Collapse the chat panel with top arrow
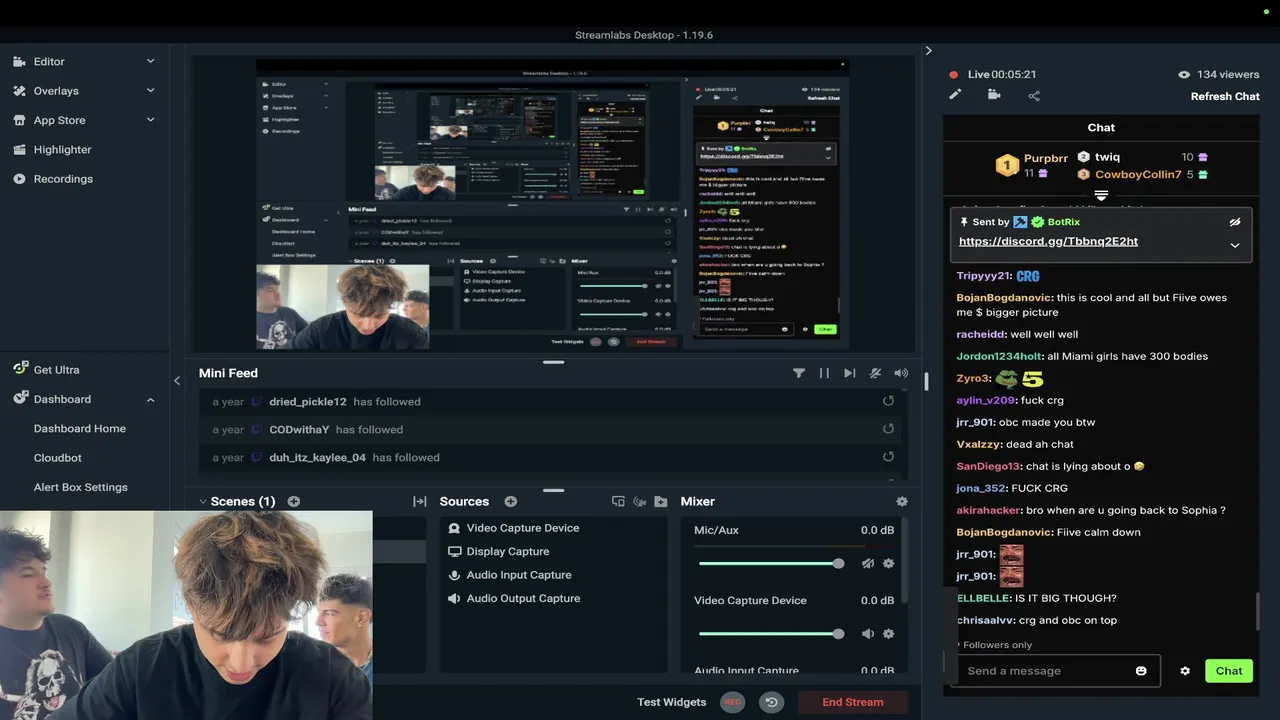This screenshot has width=1280, height=720. (x=928, y=50)
